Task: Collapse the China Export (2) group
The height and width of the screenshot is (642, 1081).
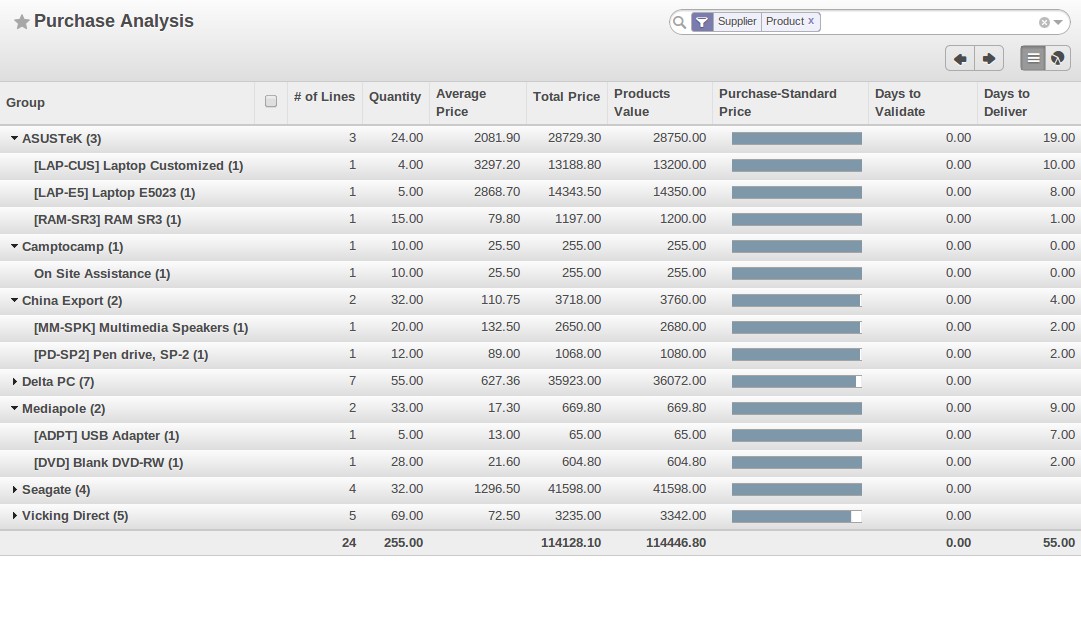Action: pyautogui.click(x=14, y=300)
